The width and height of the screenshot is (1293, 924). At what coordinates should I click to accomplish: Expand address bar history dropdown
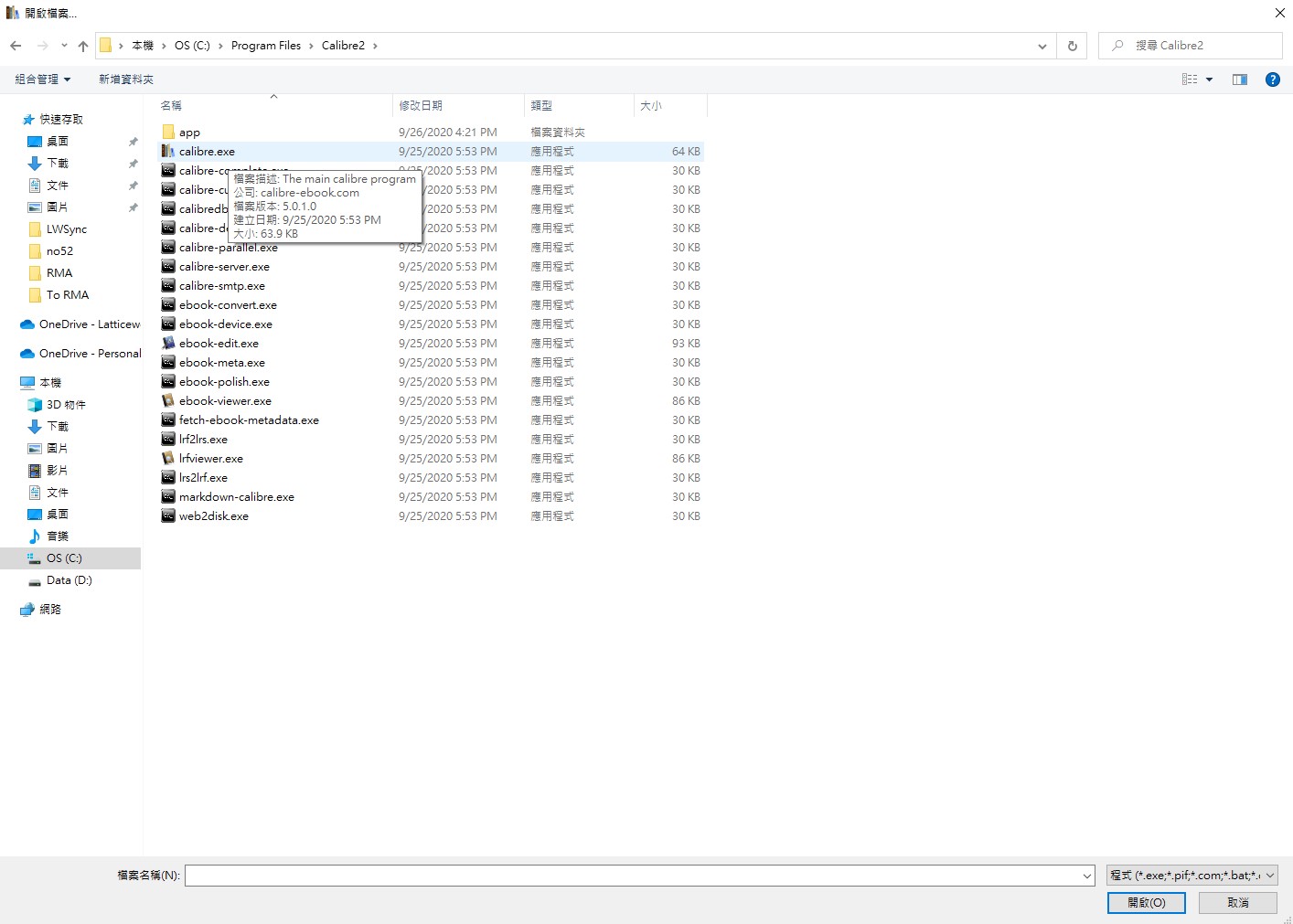coord(1042,46)
